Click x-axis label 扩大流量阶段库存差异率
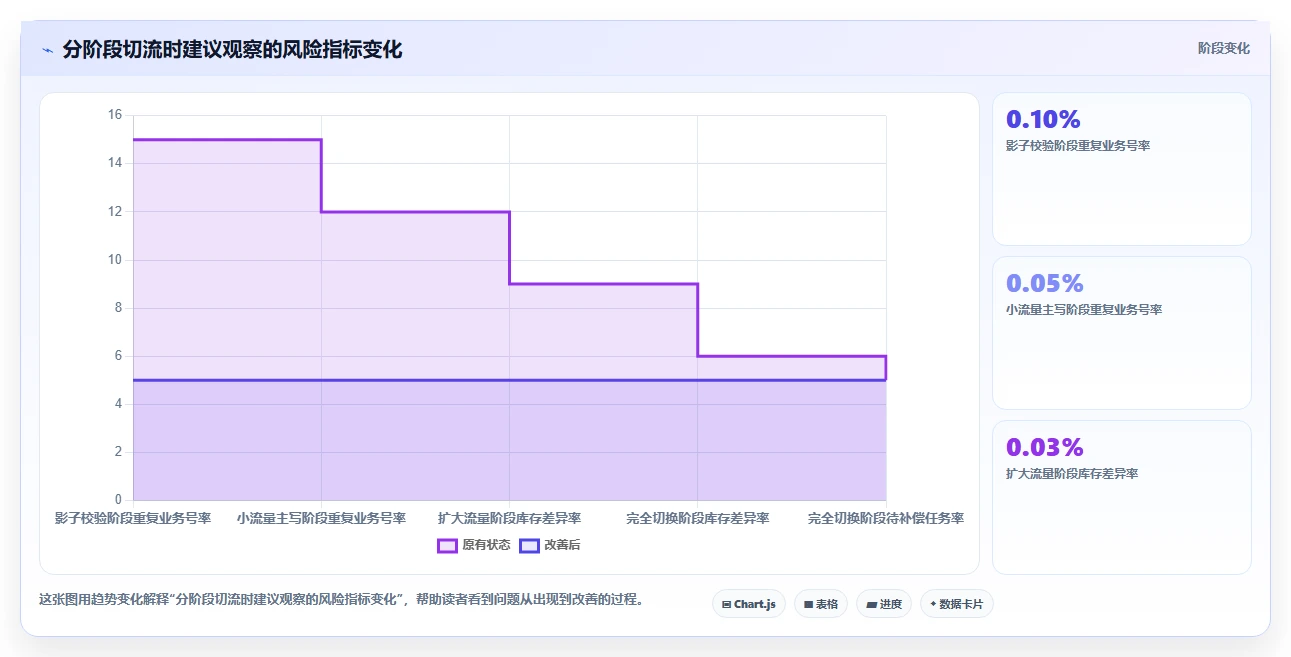 [x=509, y=518]
